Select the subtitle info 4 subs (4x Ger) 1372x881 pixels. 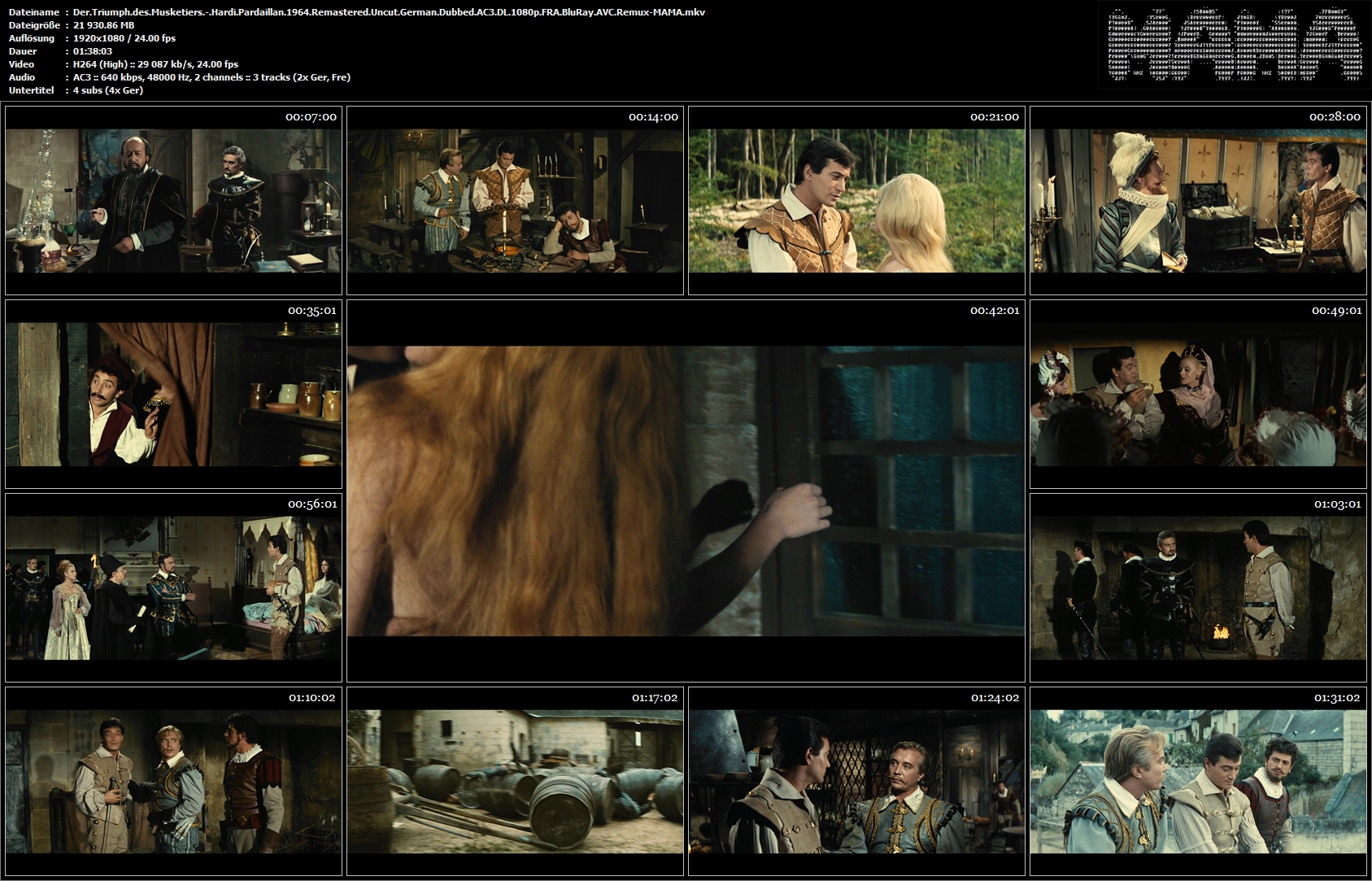107,90
